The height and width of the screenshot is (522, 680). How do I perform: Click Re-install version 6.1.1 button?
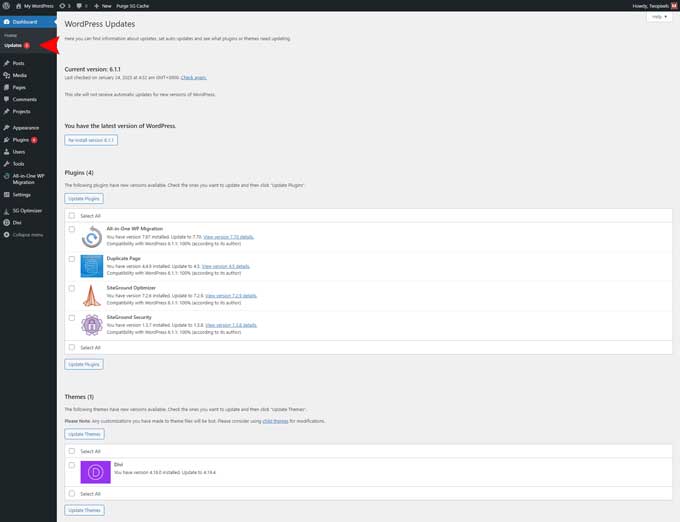[91, 140]
